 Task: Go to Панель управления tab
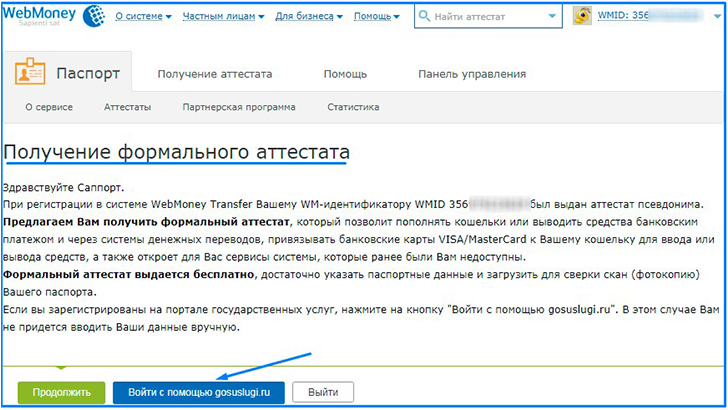[x=472, y=74]
